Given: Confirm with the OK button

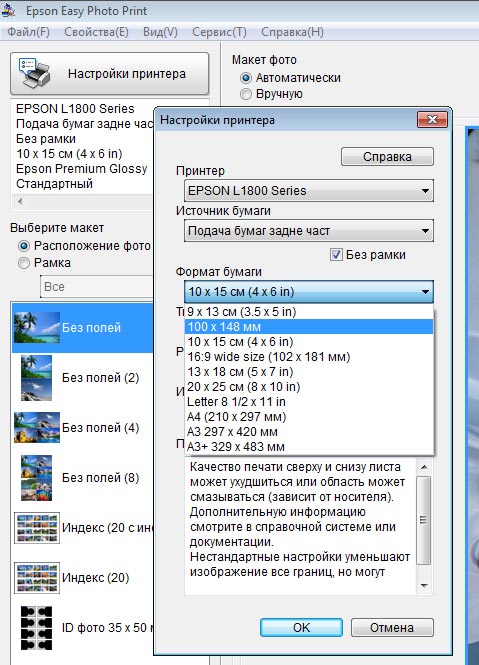Looking at the screenshot, I should [301, 627].
